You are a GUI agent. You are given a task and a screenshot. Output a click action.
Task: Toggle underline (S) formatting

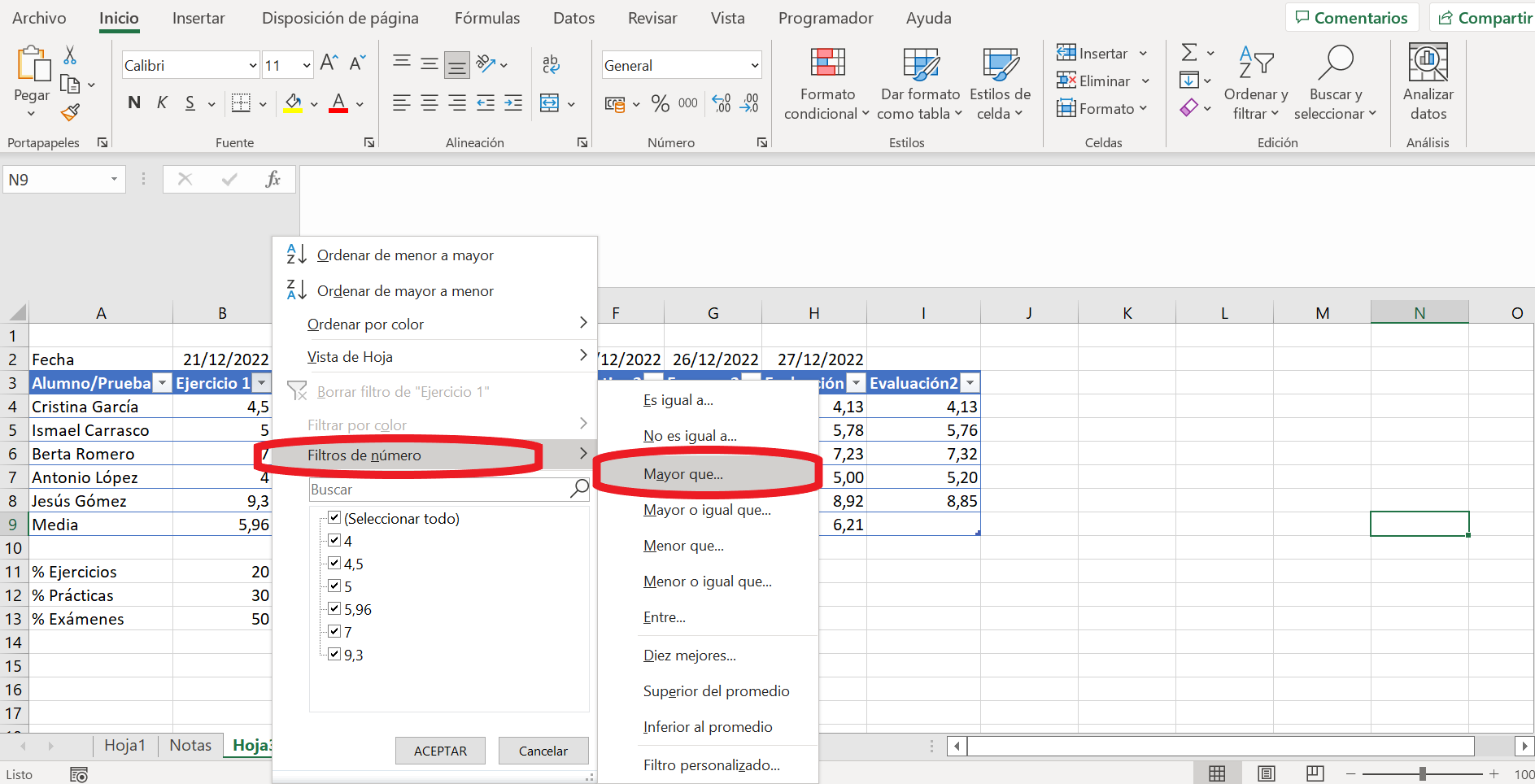coord(190,102)
